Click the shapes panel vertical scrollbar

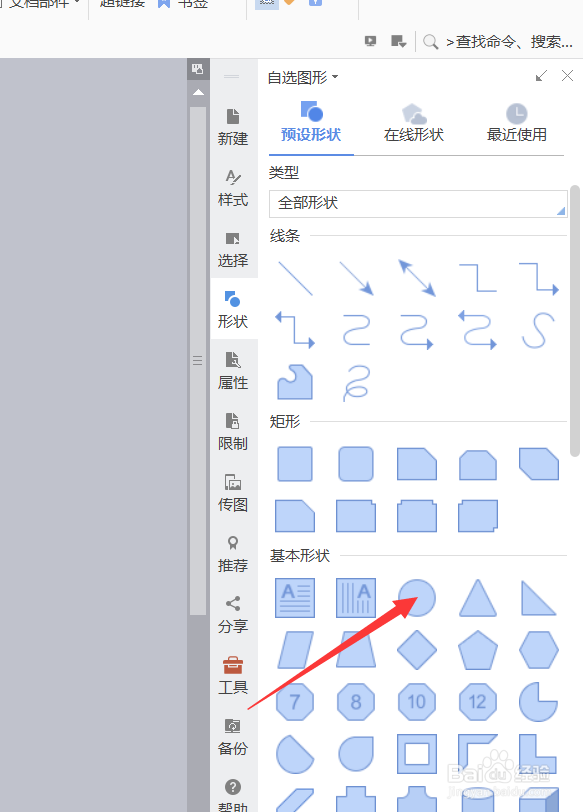coord(574,321)
